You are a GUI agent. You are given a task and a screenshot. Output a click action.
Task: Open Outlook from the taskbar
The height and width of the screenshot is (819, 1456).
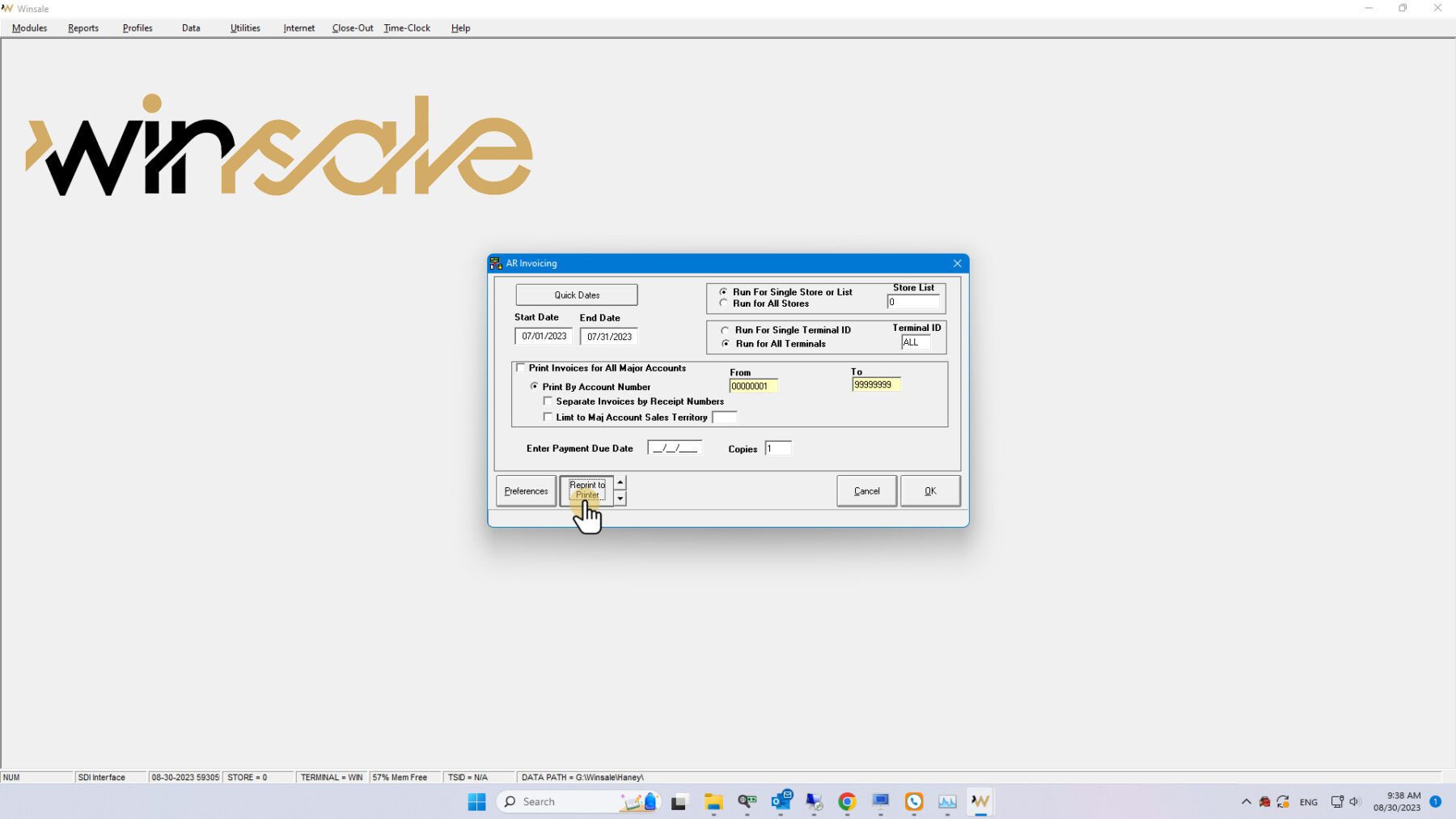pos(781,801)
